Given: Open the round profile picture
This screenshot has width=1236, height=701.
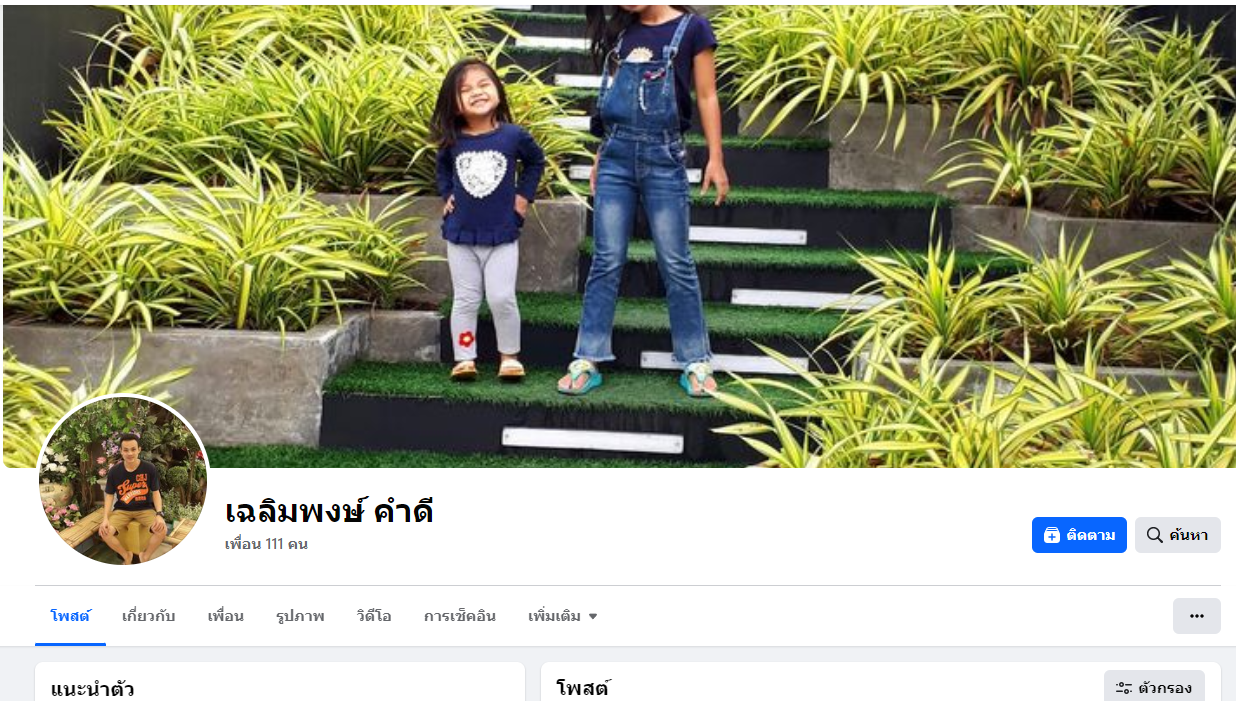Looking at the screenshot, I should click(123, 481).
